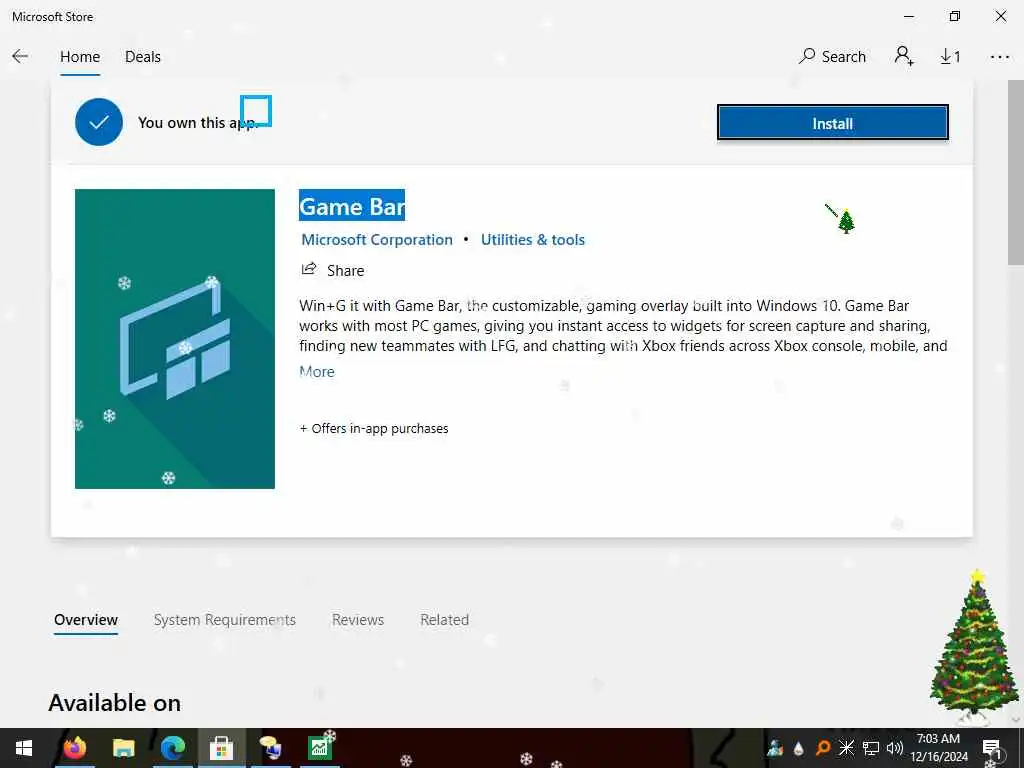Install the Game Bar app
Viewport: 1024px width, 768px height.
coord(832,123)
